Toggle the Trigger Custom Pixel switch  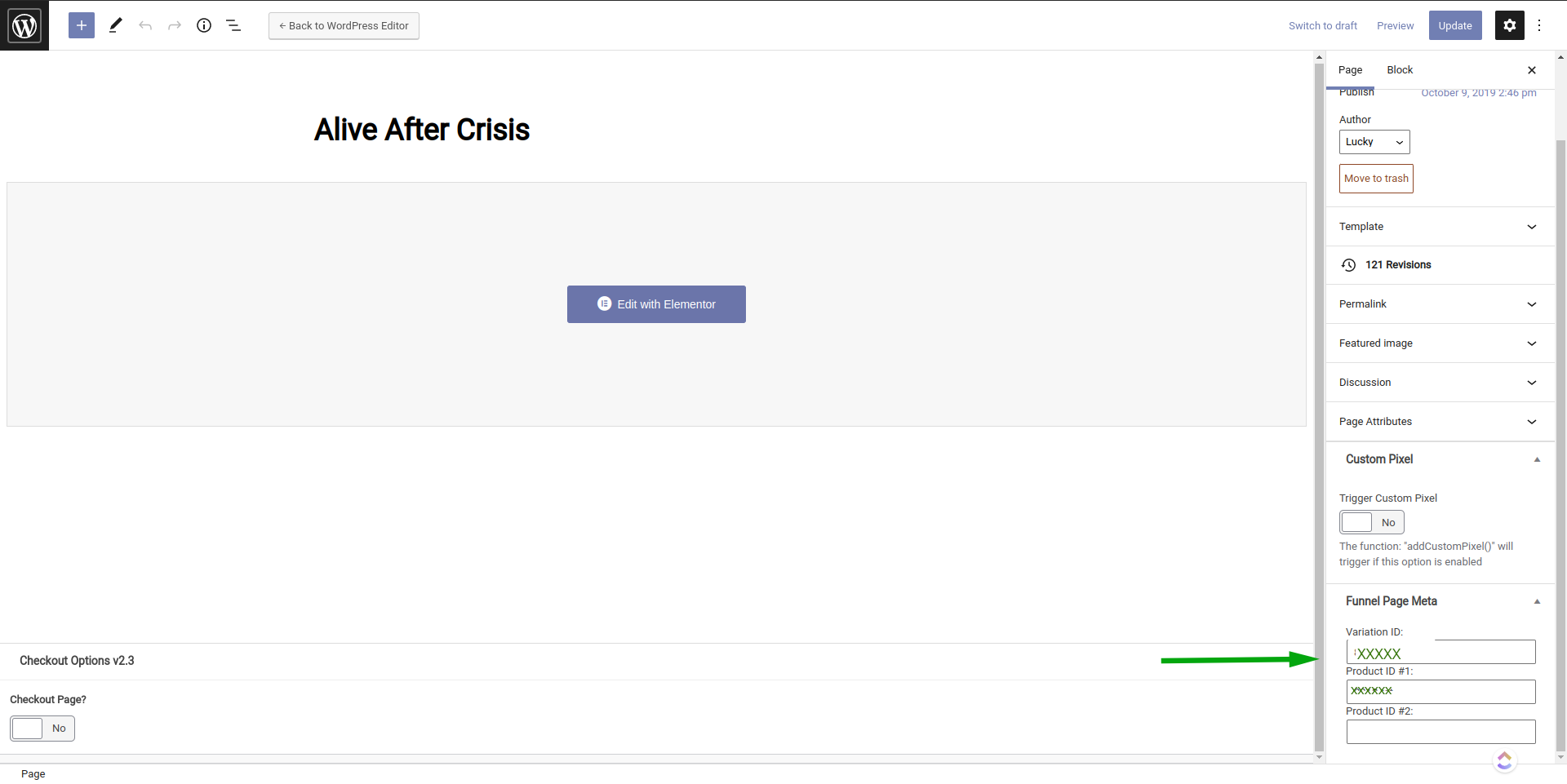pyautogui.click(x=1371, y=522)
